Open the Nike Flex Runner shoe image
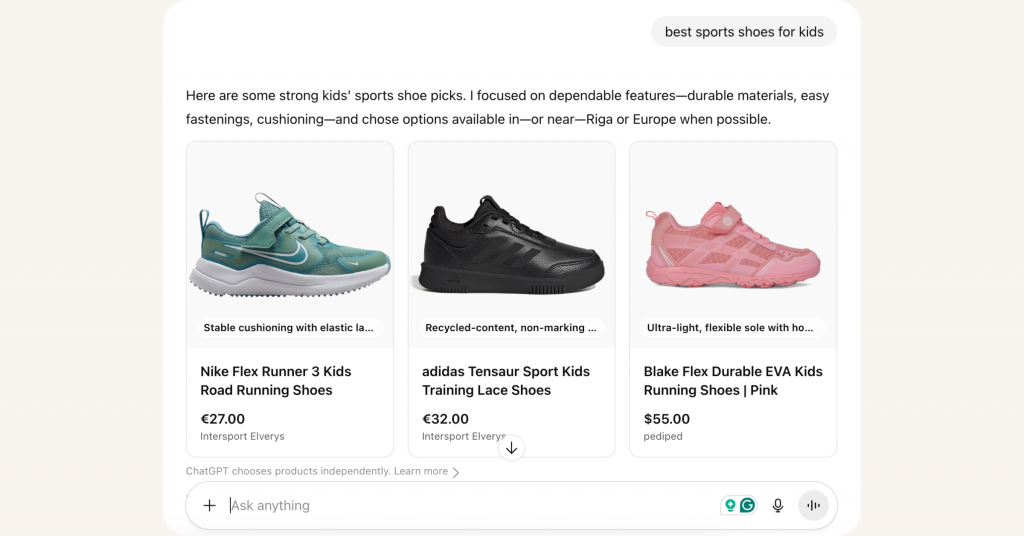 tap(290, 245)
